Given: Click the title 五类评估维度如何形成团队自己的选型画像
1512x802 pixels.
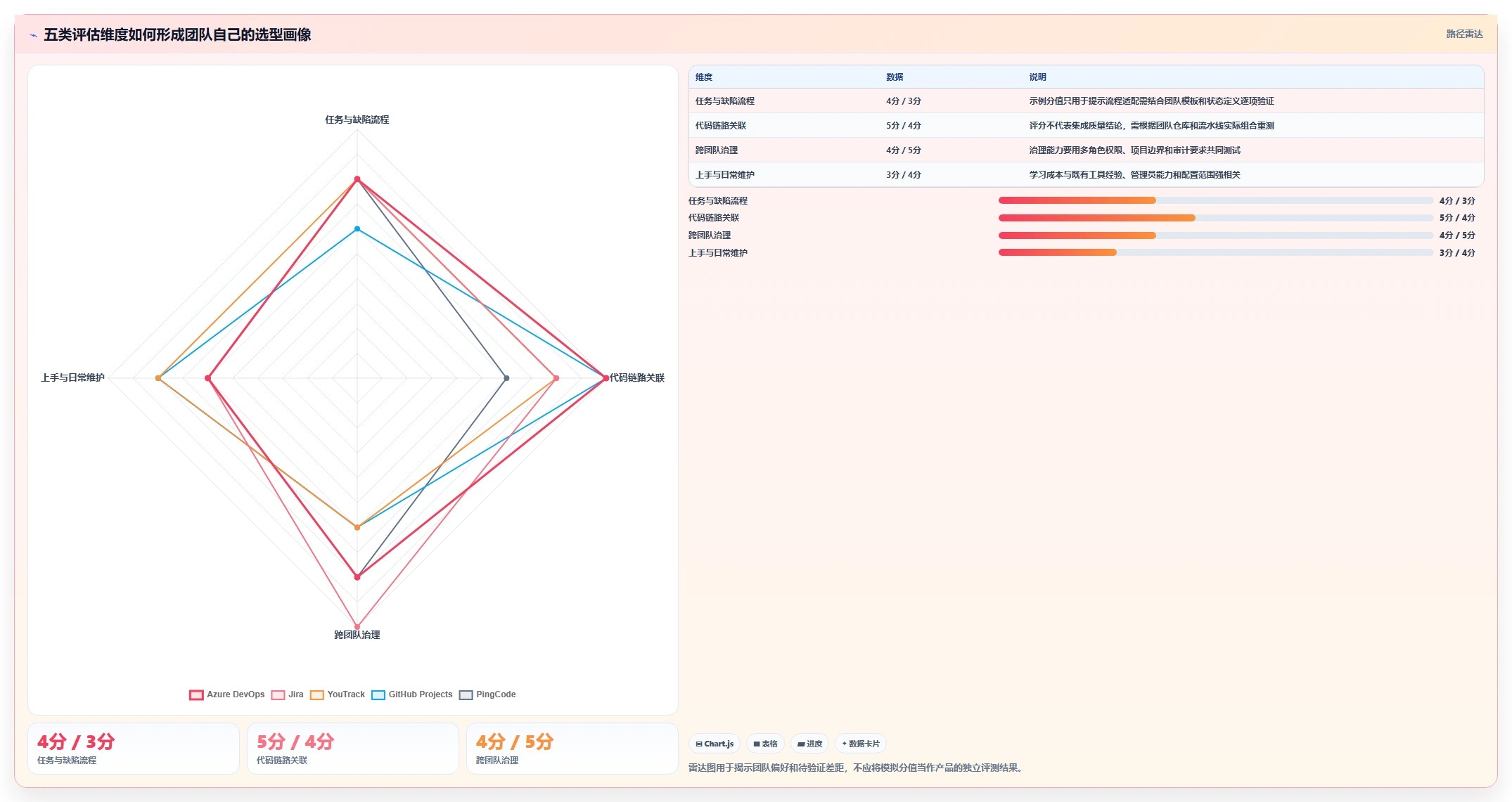Looking at the screenshot, I should point(177,34).
